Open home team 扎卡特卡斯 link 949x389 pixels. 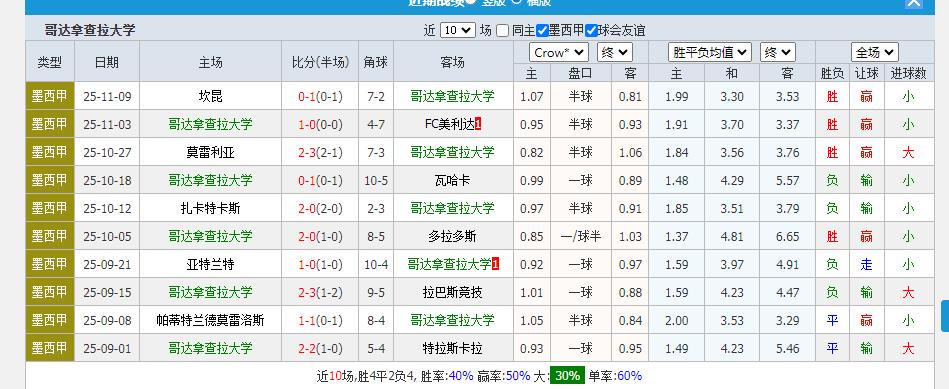point(211,208)
